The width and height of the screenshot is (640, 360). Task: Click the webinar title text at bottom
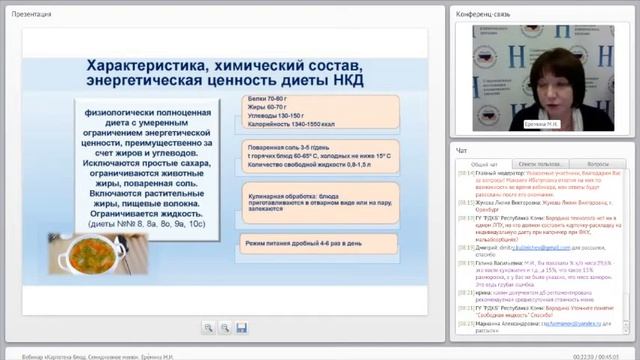98,357
